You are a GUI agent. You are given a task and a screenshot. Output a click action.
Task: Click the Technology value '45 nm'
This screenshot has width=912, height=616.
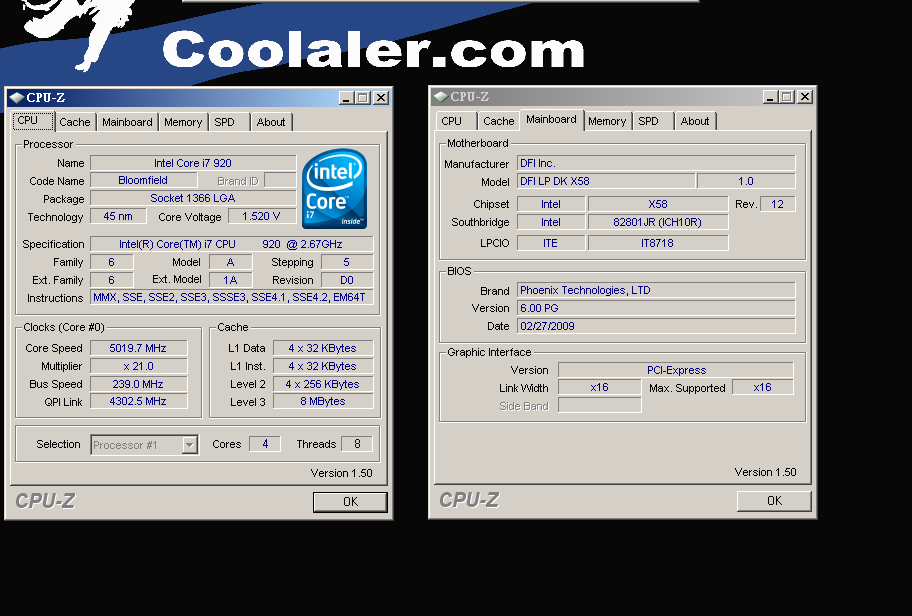coord(118,216)
